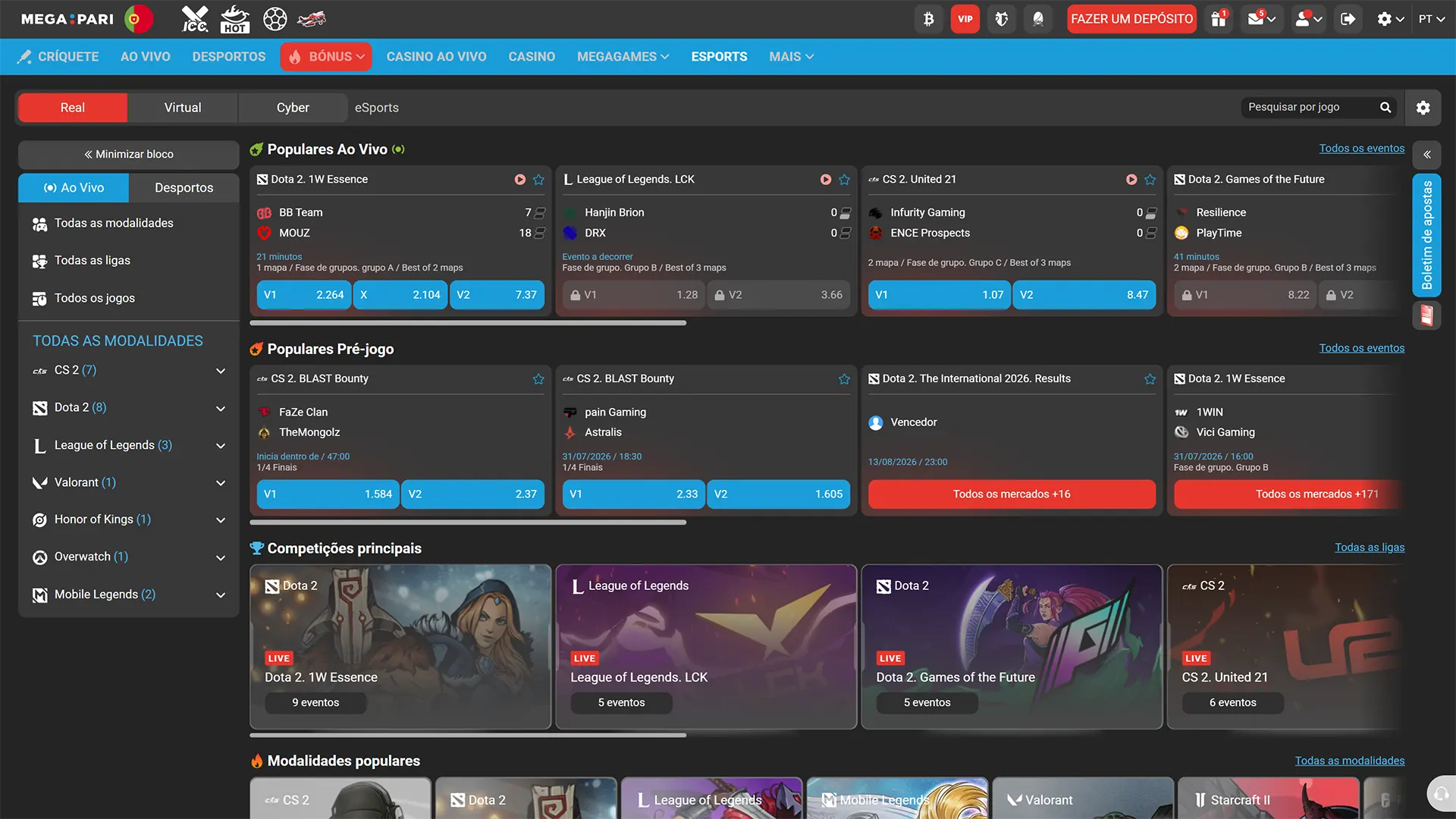Open the VIP badge icon
Viewport: 1456px width, 819px height.
coord(965,19)
